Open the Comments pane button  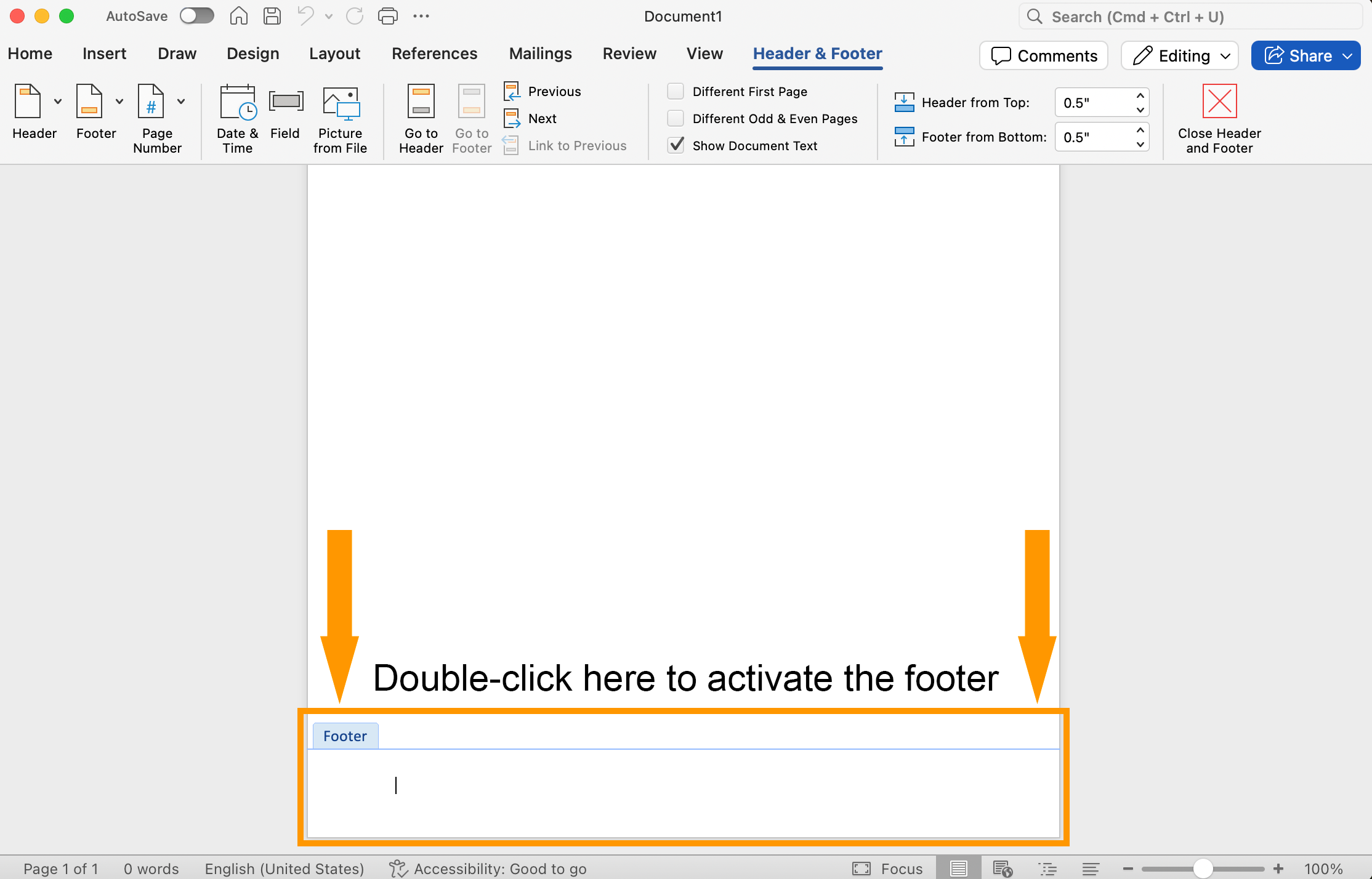tap(1044, 56)
